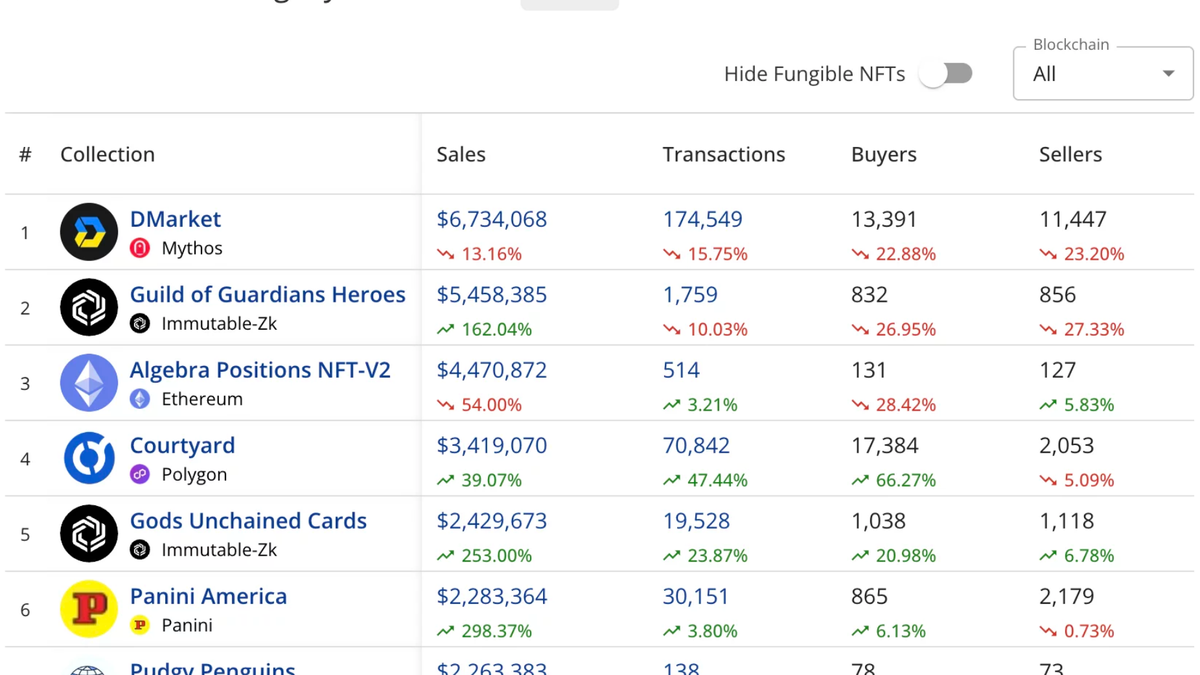
Task: Click DMarket's 174,549 transactions link
Action: [x=702, y=219]
